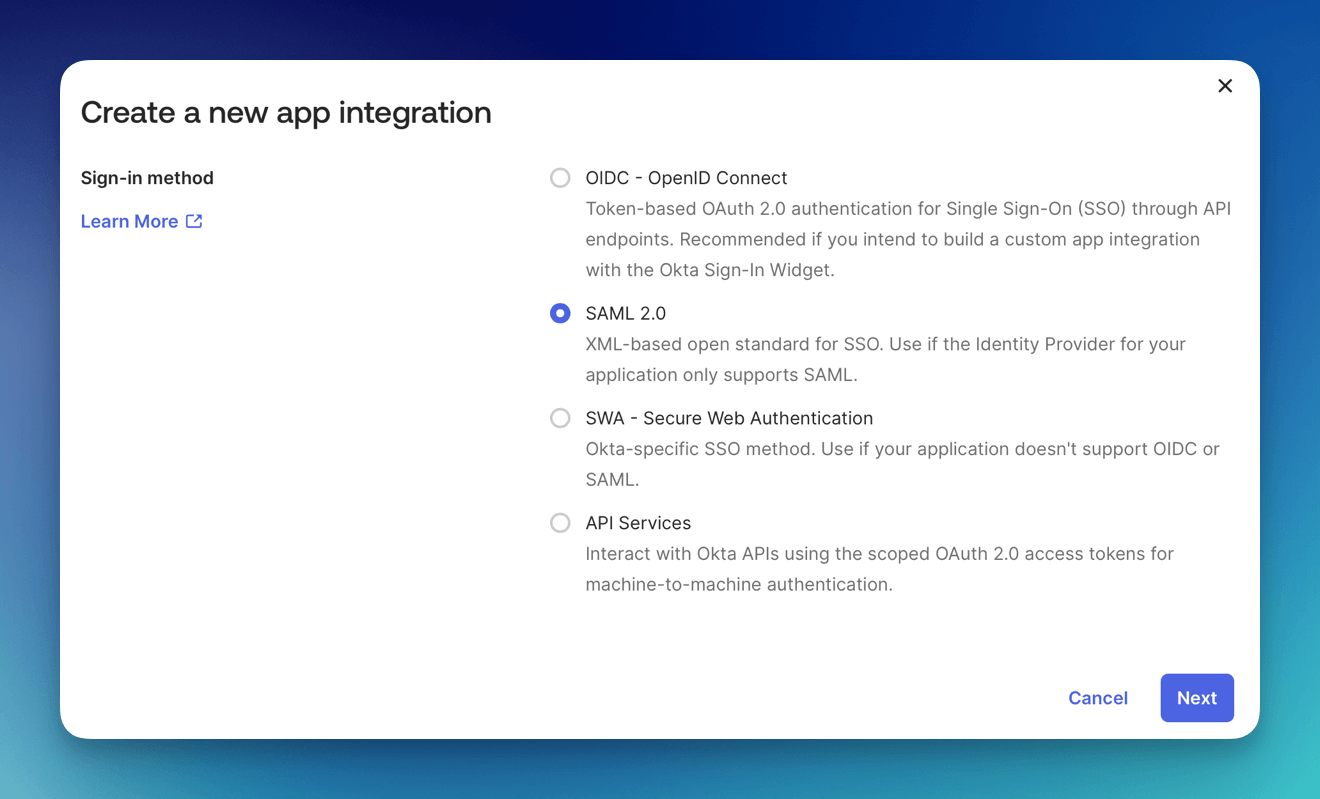Open the Learn More link

[x=141, y=221]
